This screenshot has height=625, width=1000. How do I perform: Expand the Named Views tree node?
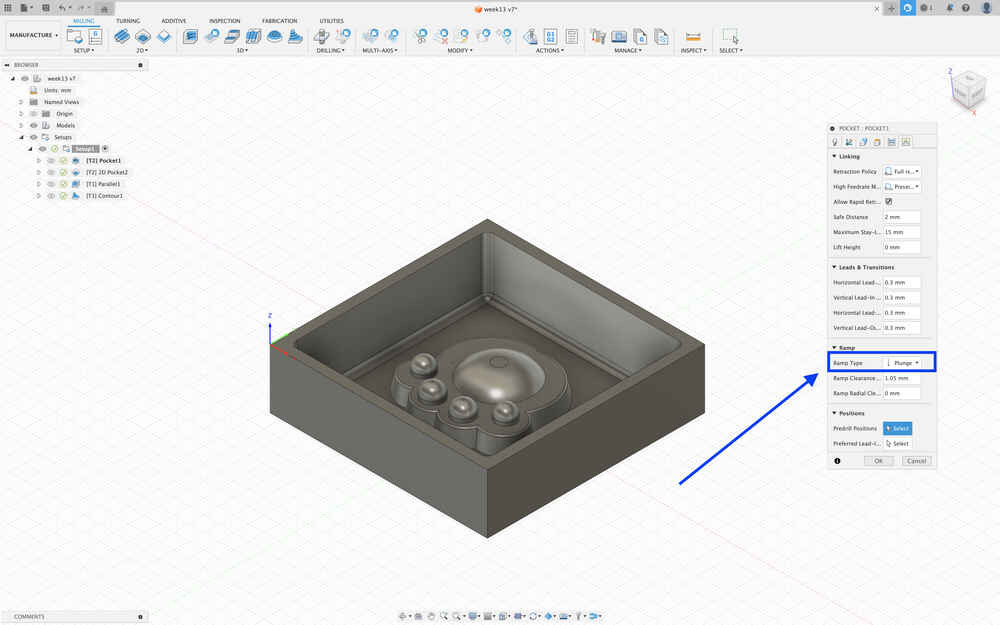point(21,102)
